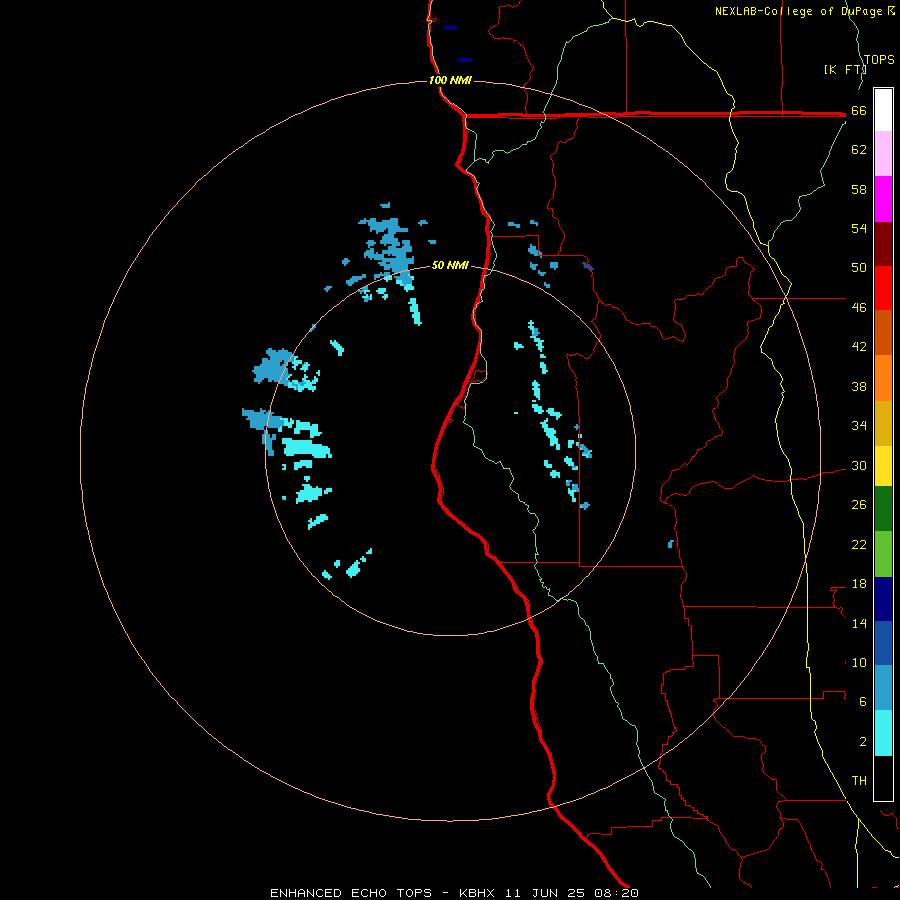Click the TOPS legend title

click(x=879, y=59)
